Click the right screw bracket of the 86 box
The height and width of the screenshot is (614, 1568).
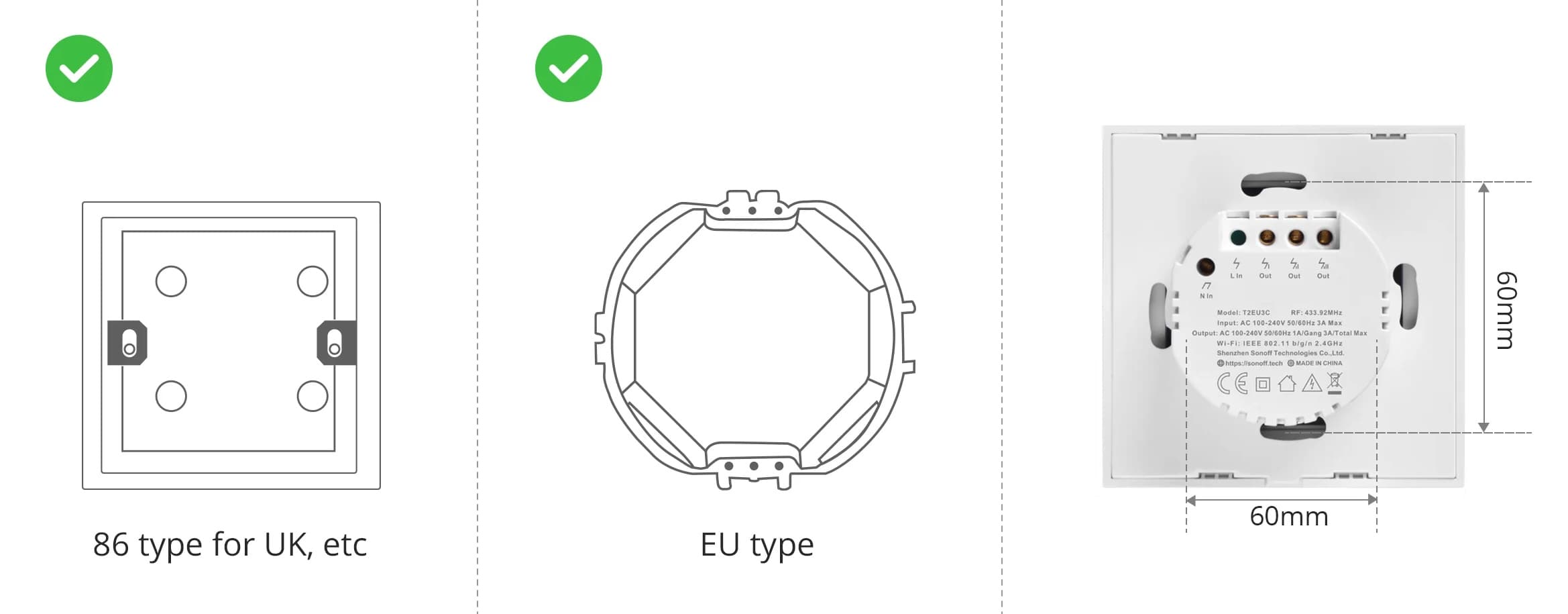pyautogui.click(x=335, y=343)
